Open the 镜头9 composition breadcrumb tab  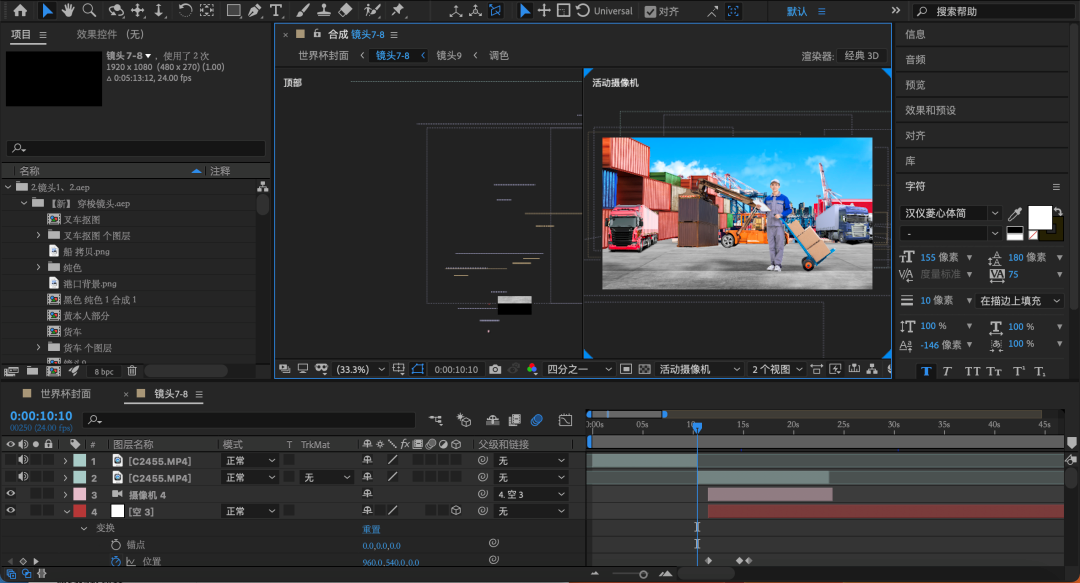[x=448, y=56]
